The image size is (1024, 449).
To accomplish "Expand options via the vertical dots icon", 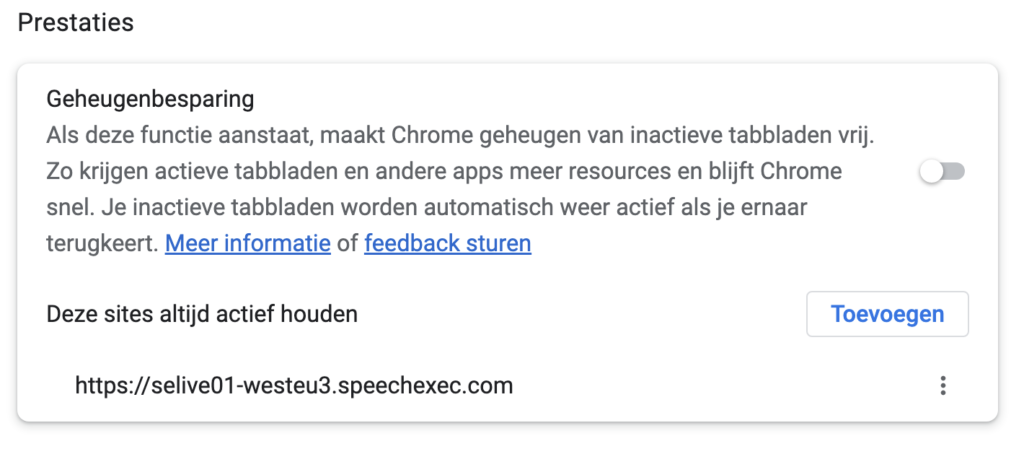I will [x=942, y=386].
